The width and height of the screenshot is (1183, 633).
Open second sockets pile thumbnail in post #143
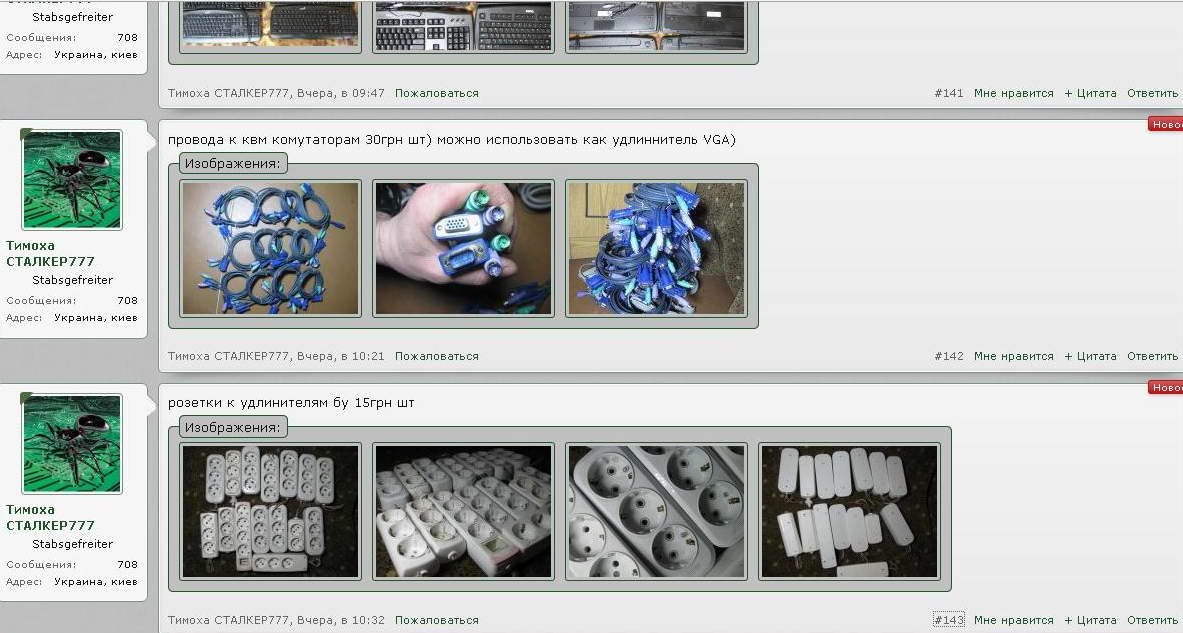(x=463, y=512)
